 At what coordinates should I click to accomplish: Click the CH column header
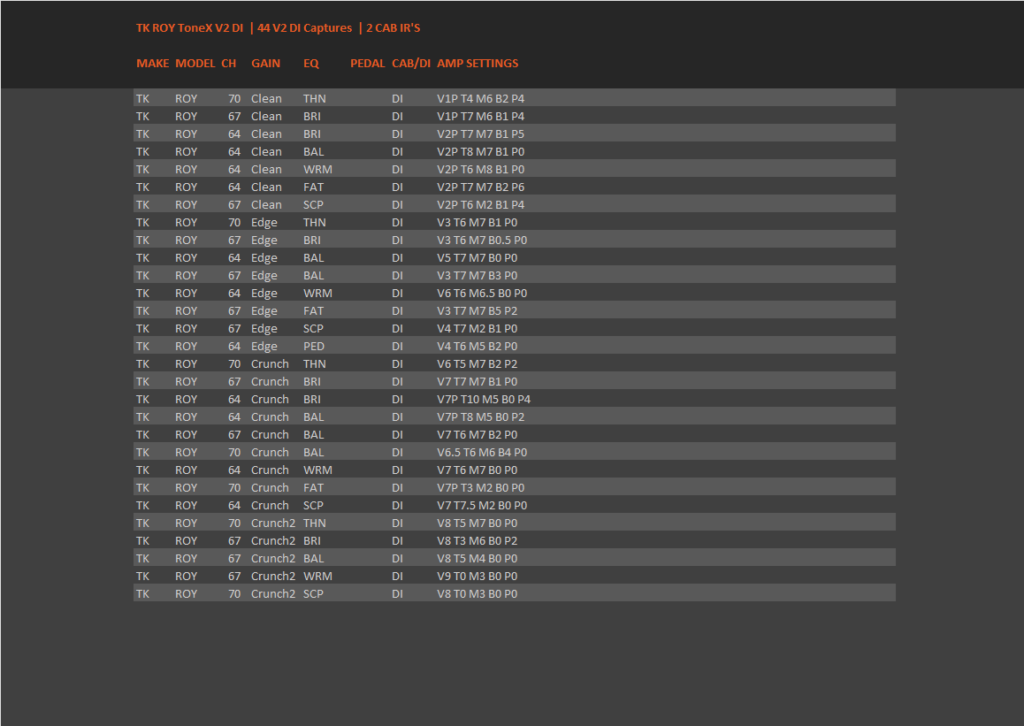point(229,63)
